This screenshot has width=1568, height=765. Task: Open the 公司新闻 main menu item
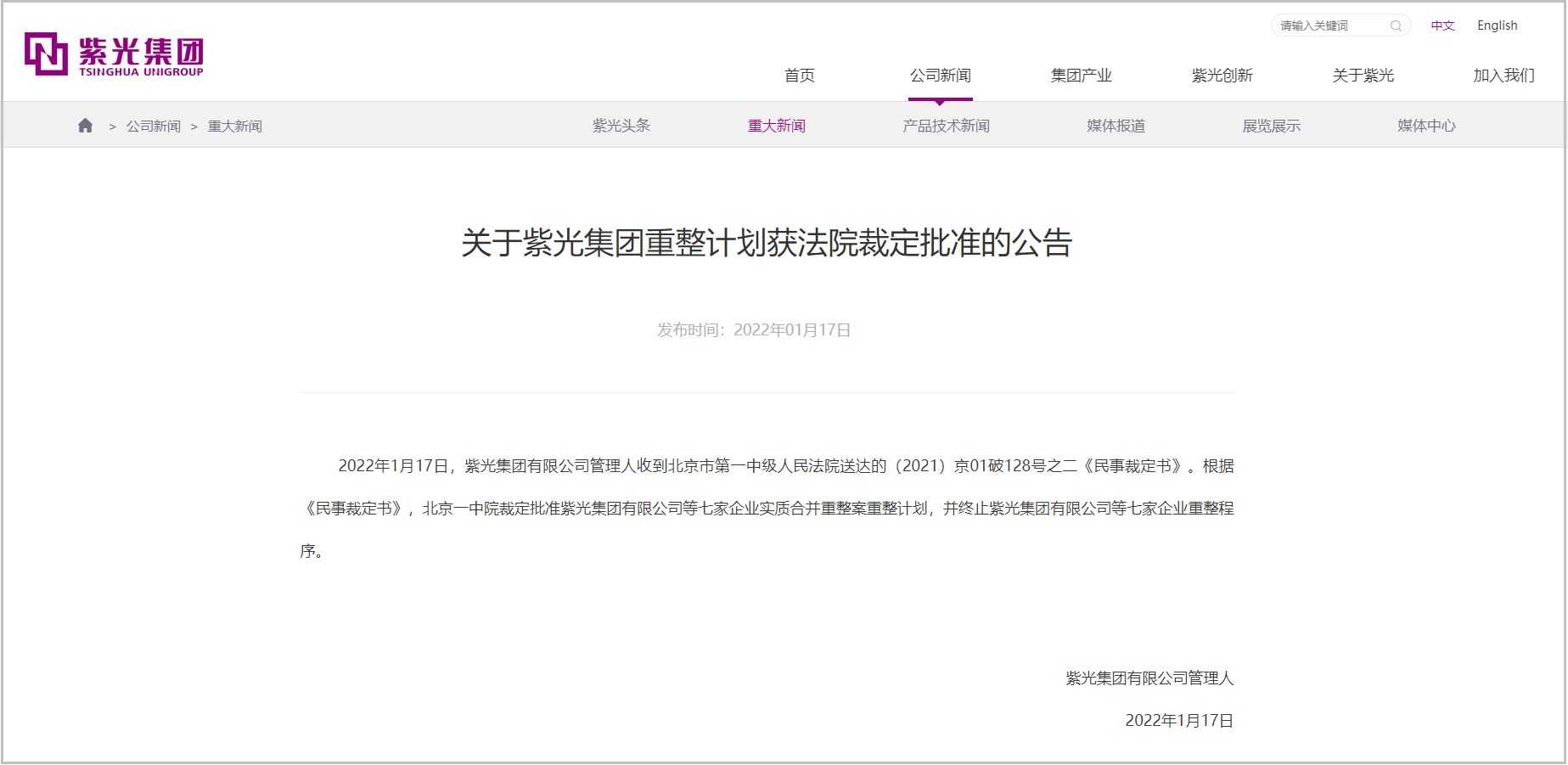(940, 76)
